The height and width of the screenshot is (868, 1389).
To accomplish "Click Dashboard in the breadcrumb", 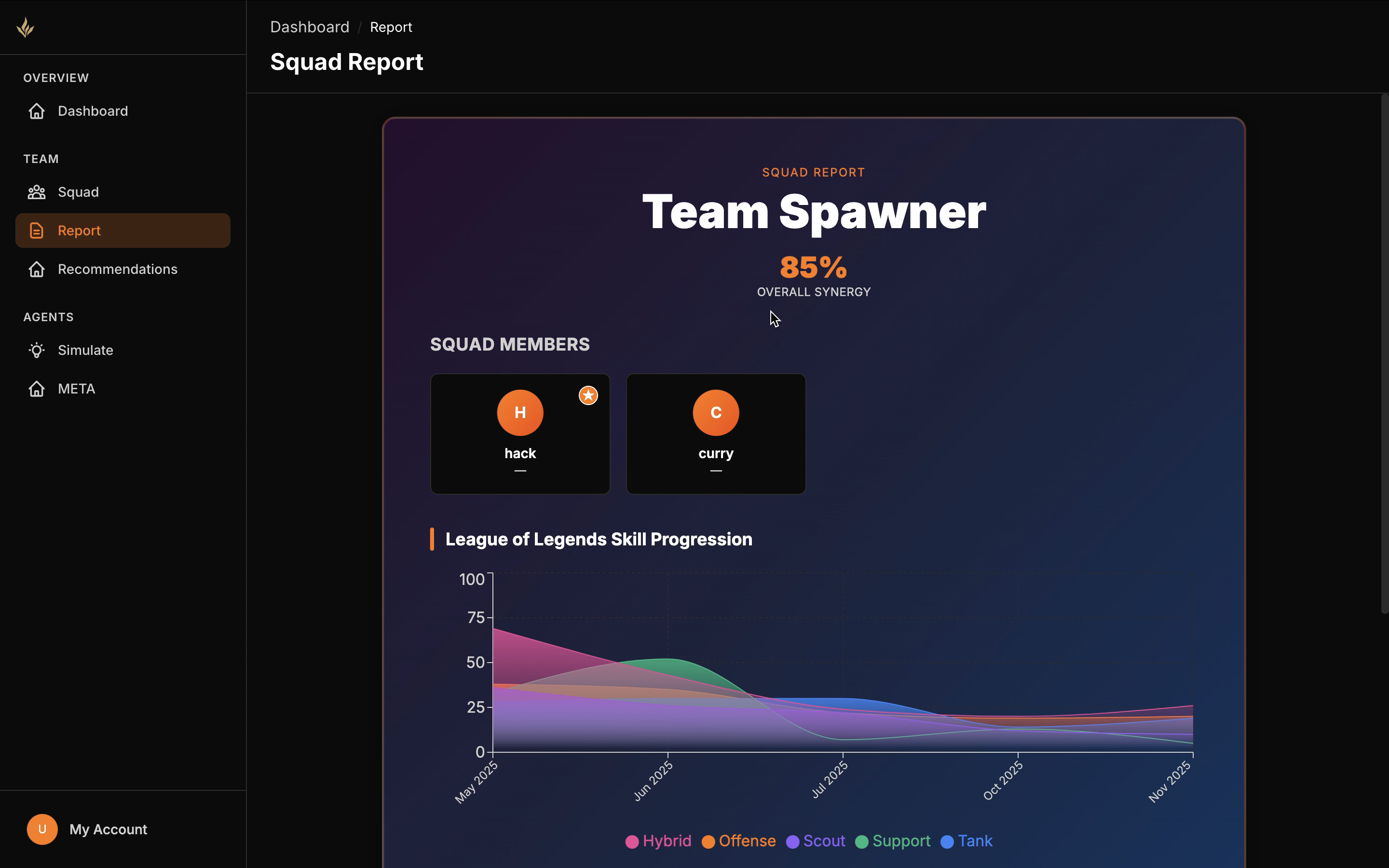I will [x=309, y=27].
